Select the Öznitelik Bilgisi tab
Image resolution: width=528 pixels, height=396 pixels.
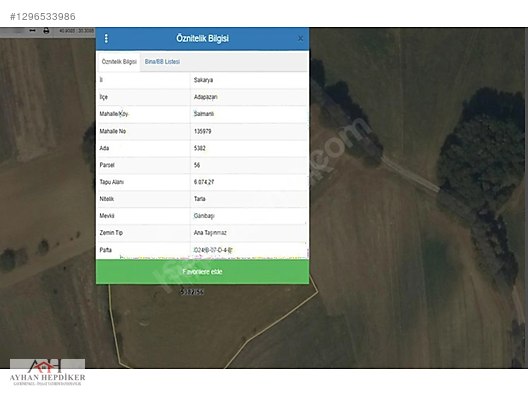click(x=119, y=62)
